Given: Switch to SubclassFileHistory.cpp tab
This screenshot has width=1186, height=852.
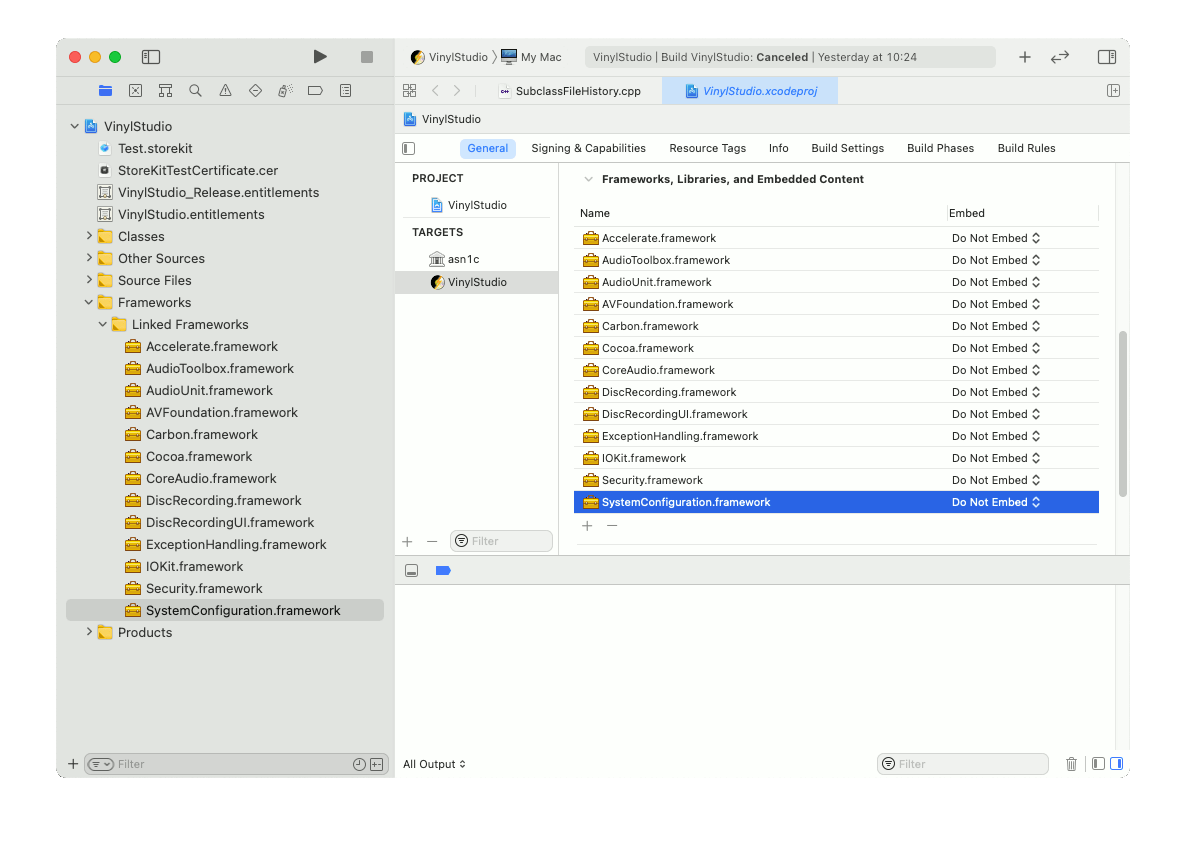Looking at the screenshot, I should [x=570, y=91].
